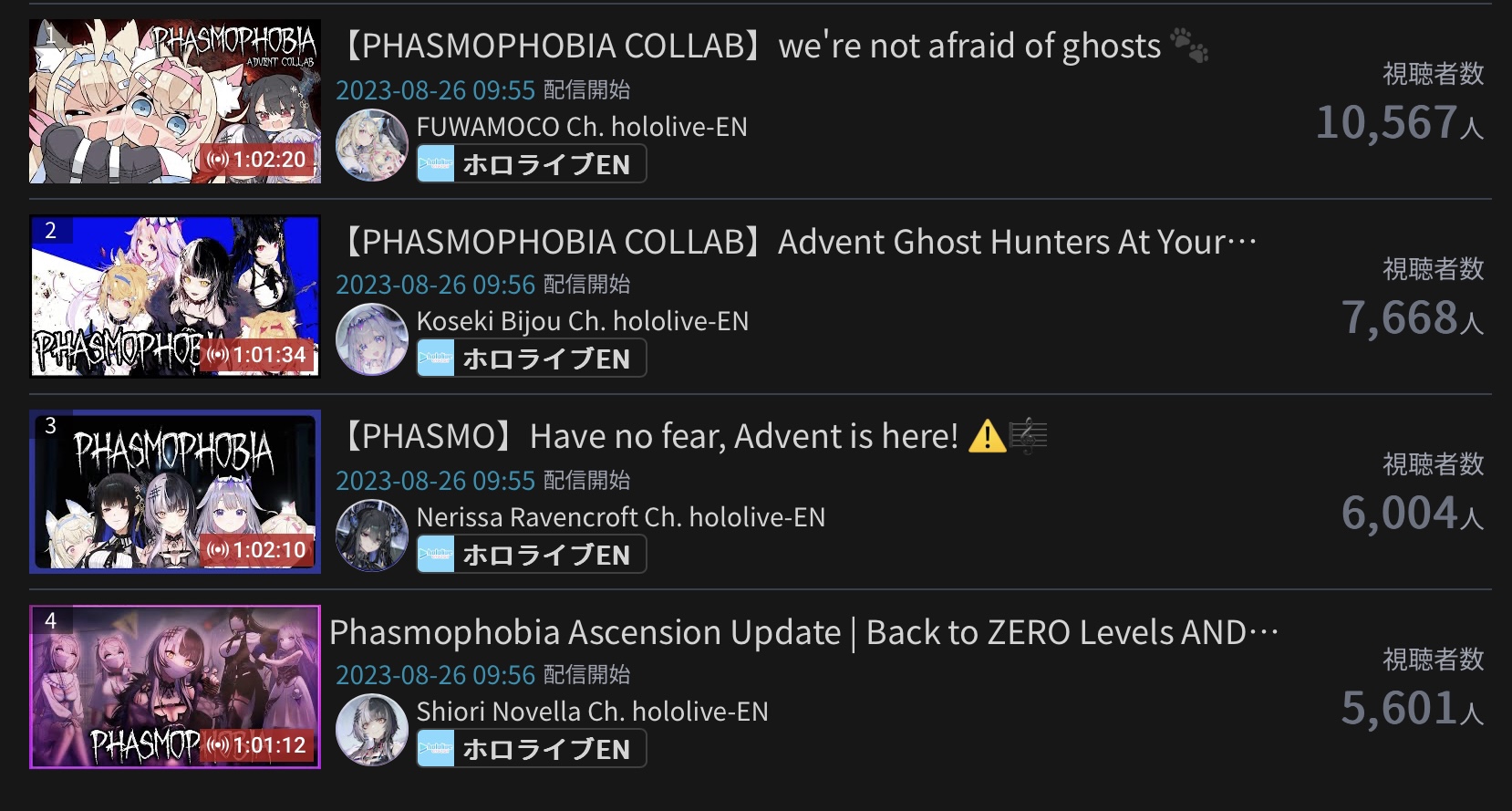The height and width of the screenshot is (811, 1512).
Task: Click Nerissa Ravencroft Ch. hololive-EN channel name
Action: point(621,517)
